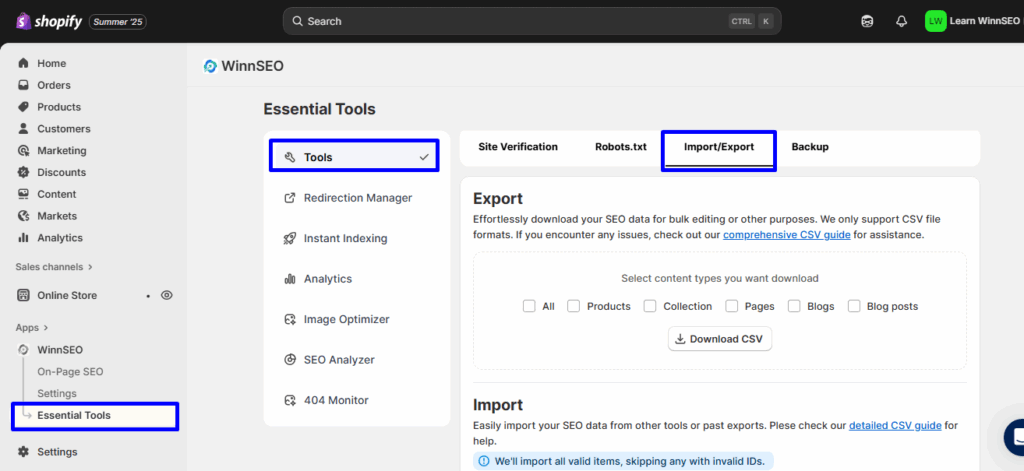Expand the Apps chevron
The height and width of the screenshot is (471, 1024).
click(46, 328)
